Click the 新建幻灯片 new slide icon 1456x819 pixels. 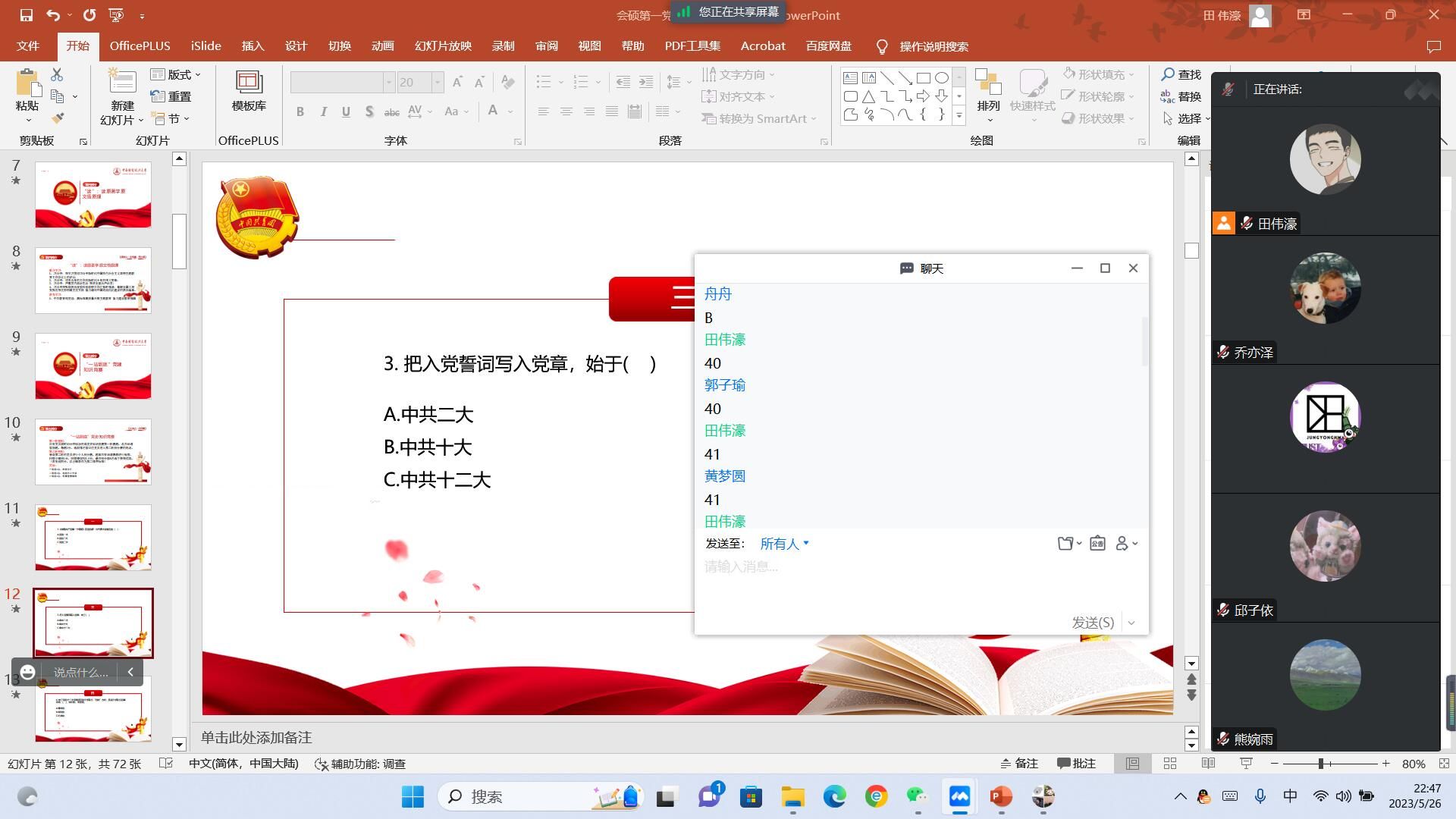121,82
